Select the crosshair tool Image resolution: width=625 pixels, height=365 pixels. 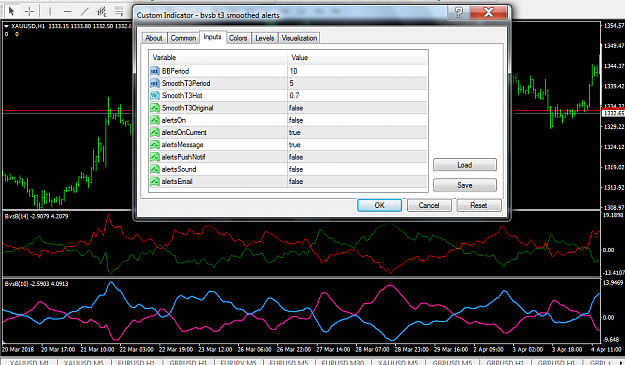click(29, 11)
